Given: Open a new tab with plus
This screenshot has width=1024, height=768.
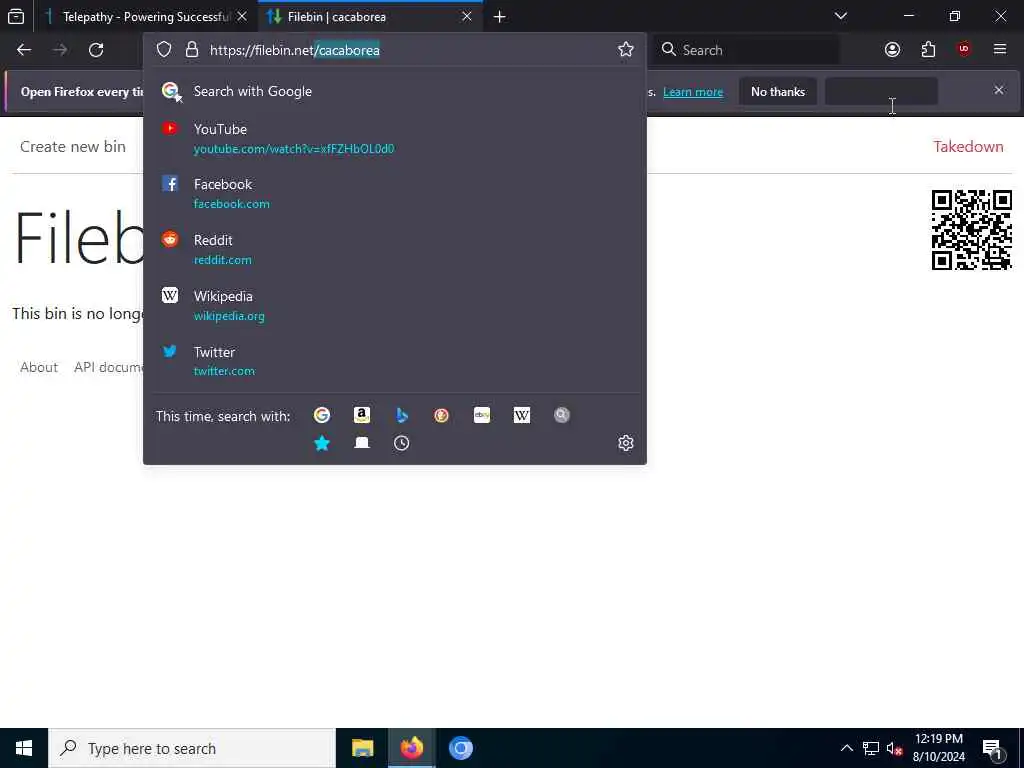Looking at the screenshot, I should pos(500,17).
